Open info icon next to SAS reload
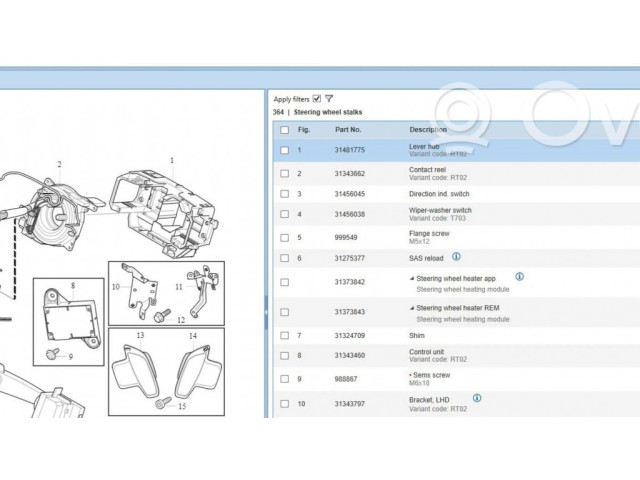This screenshot has height=480, width=640. pyautogui.click(x=456, y=257)
